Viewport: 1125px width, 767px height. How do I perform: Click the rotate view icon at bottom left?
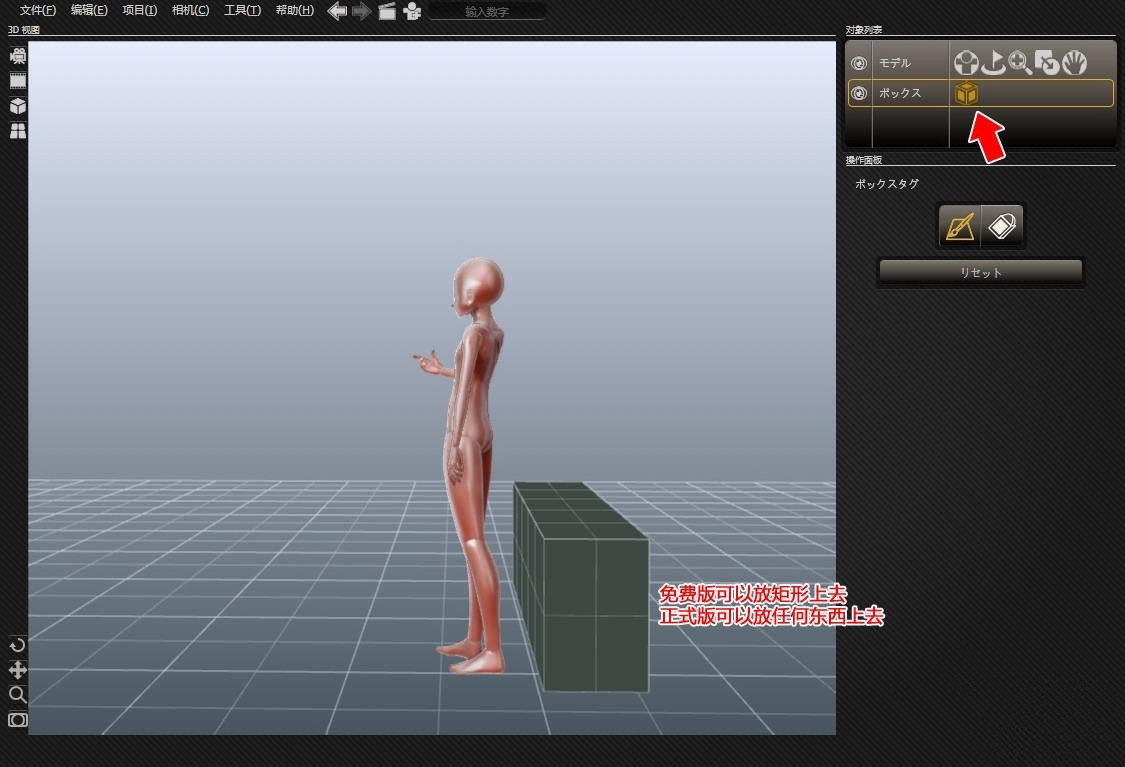click(x=17, y=645)
